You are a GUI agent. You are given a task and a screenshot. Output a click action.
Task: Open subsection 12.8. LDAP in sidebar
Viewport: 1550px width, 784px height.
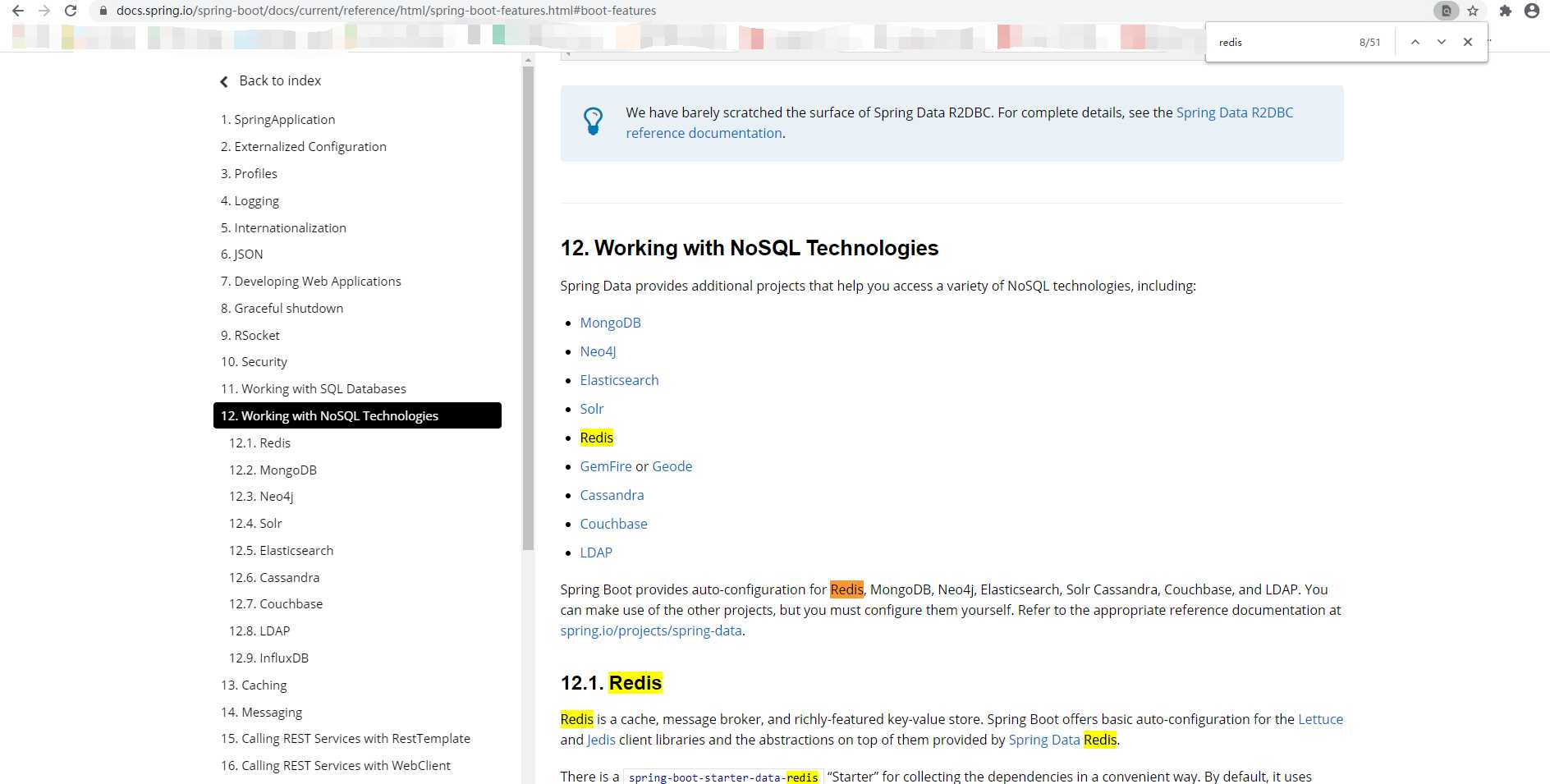point(259,631)
